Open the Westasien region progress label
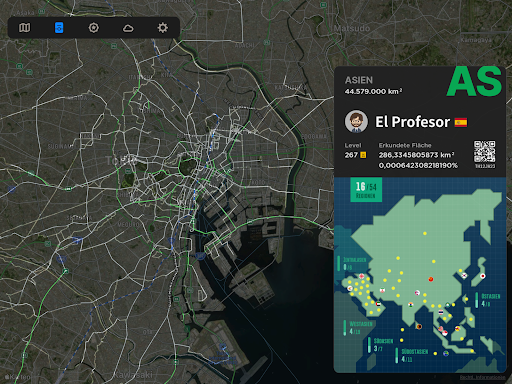Image resolution: width=512 pixels, height=384 pixels. 358,328
